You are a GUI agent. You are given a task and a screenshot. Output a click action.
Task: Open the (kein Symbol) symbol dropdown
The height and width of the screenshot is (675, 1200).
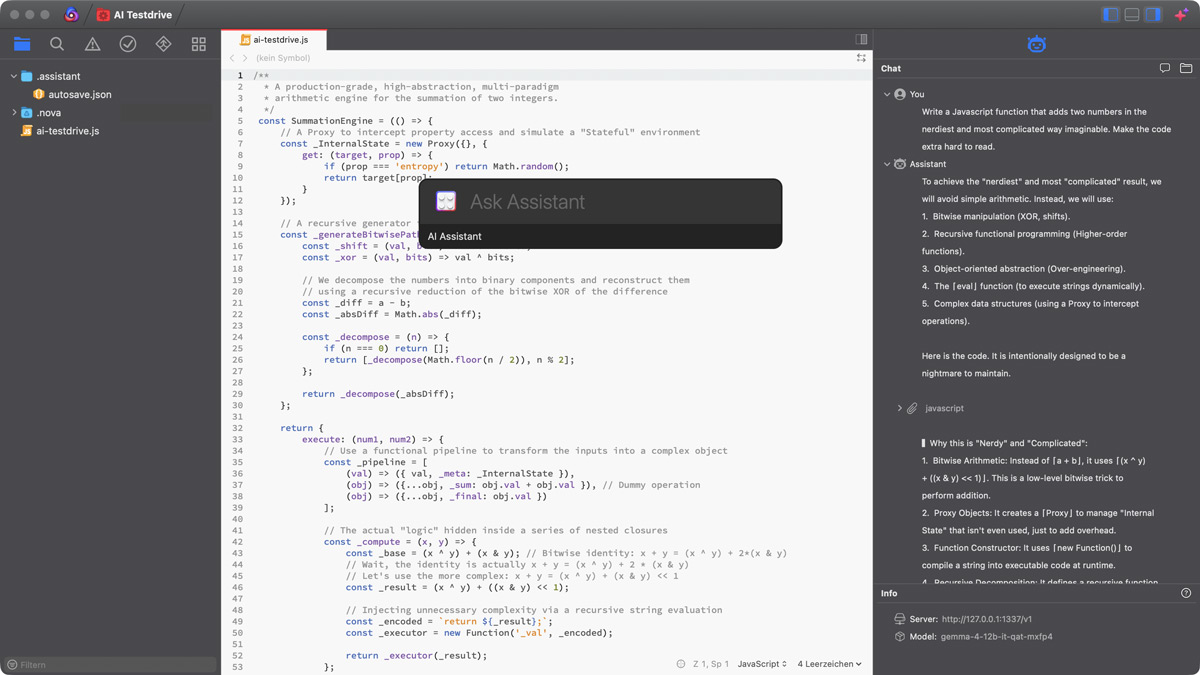(x=283, y=58)
